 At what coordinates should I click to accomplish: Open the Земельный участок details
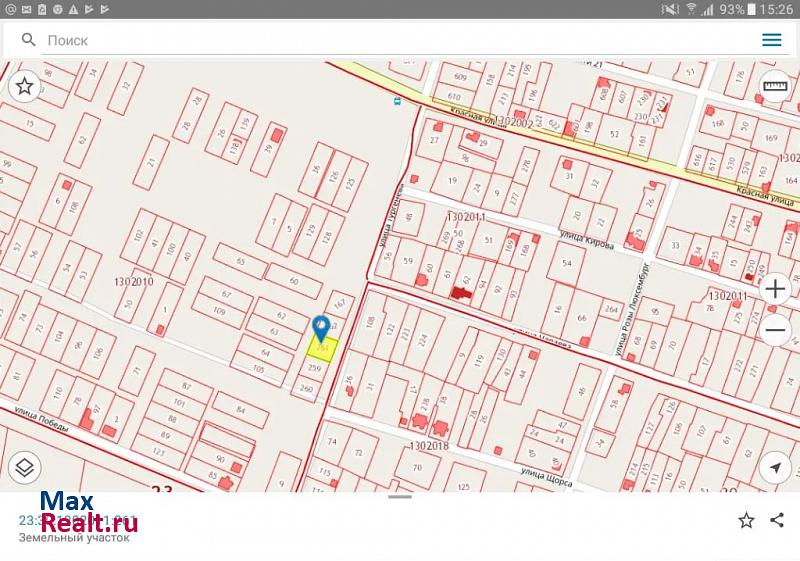coord(74,537)
